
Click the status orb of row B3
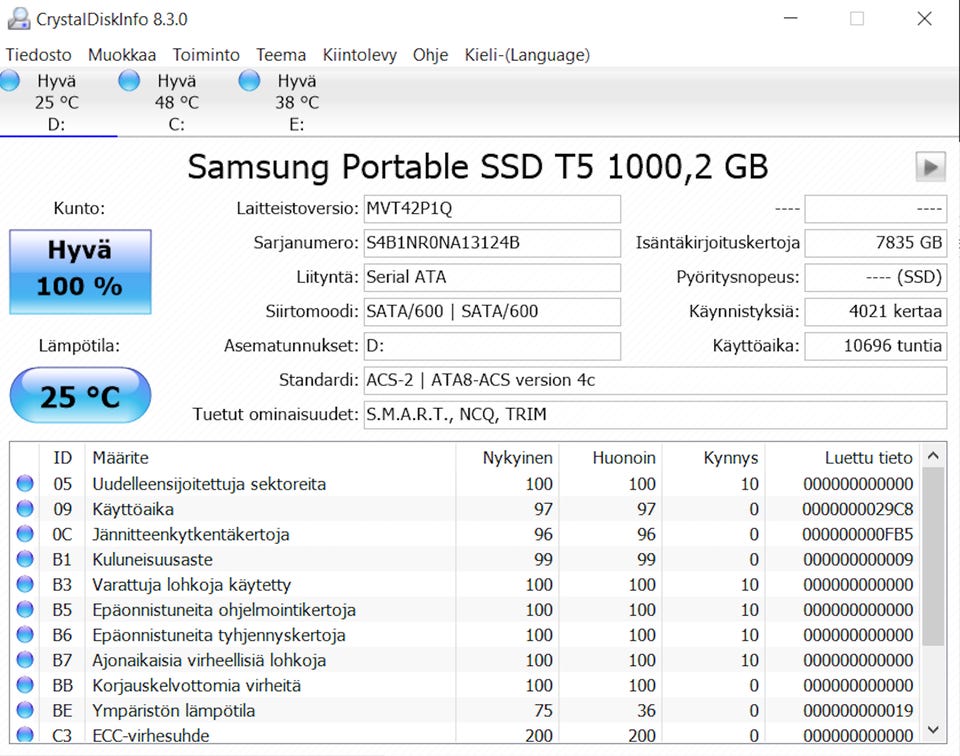25,585
